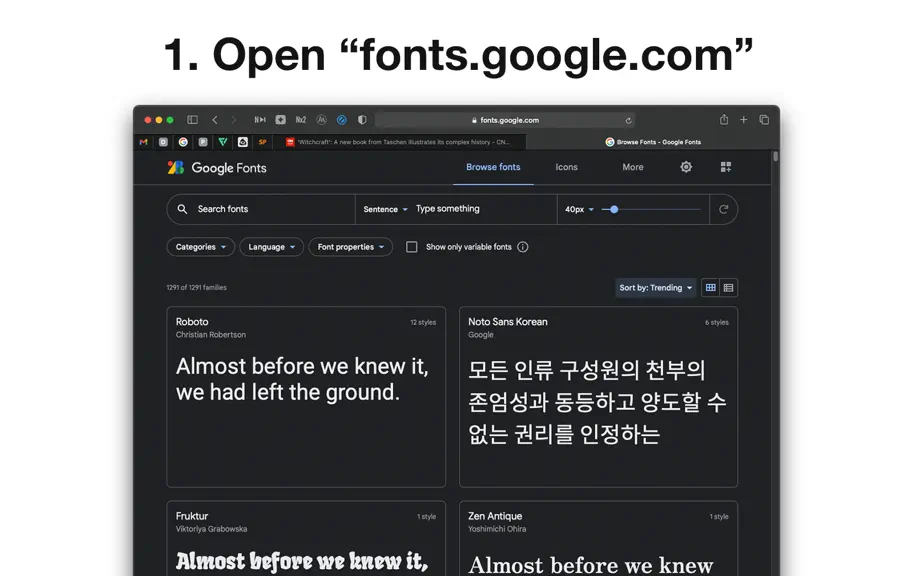Click variable fonts info icon

[523, 247]
